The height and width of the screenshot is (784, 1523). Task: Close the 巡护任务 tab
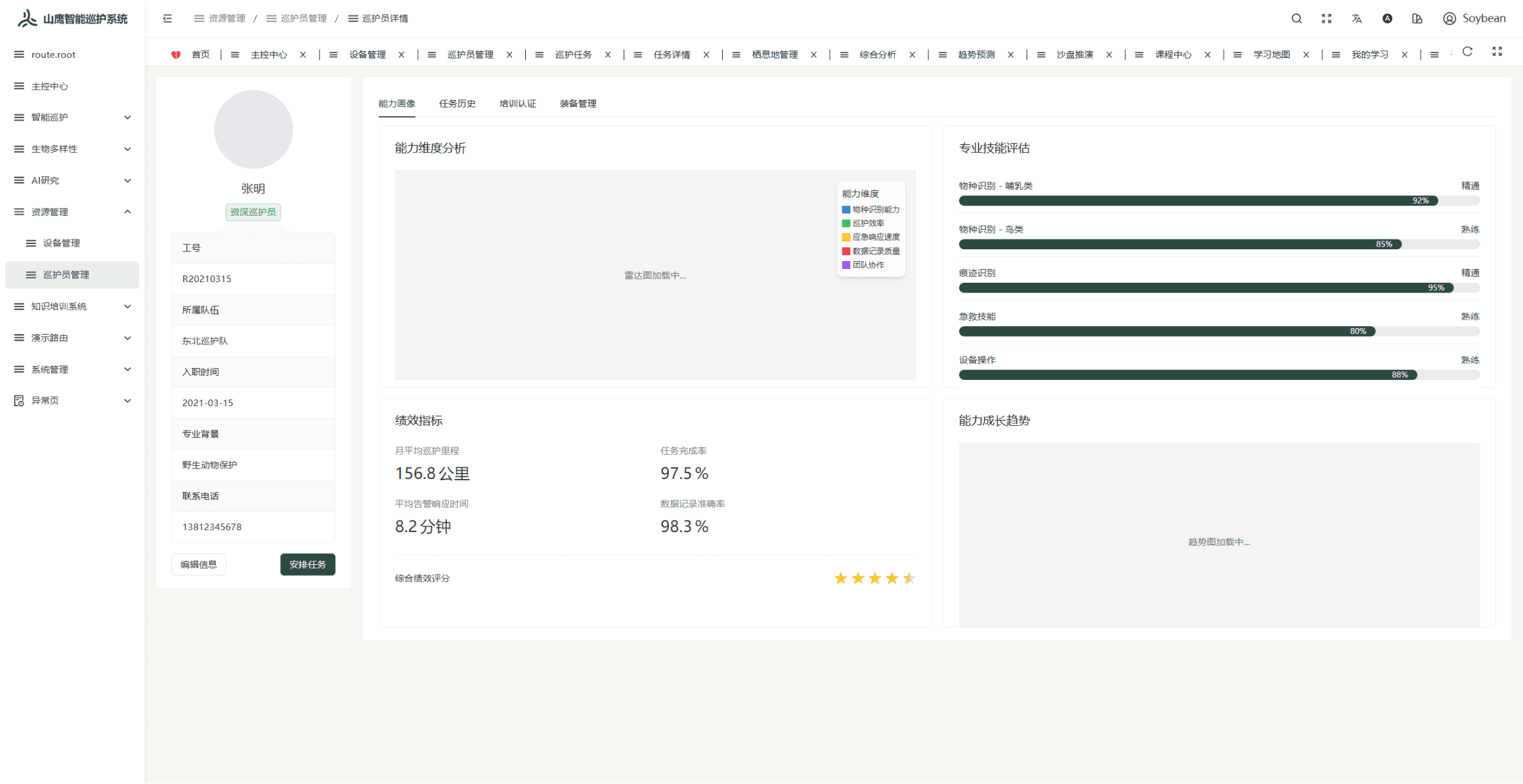(x=608, y=54)
